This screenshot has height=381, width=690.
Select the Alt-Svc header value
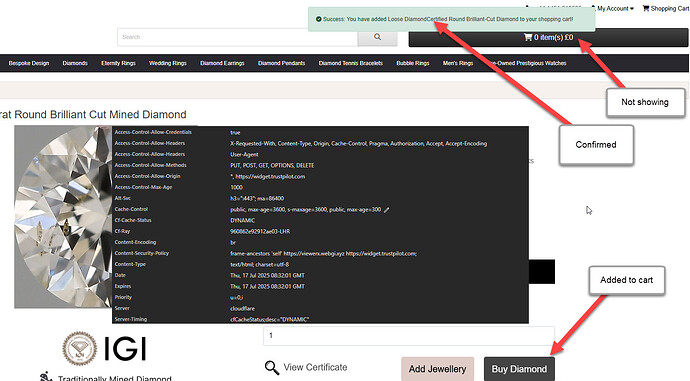(x=257, y=198)
